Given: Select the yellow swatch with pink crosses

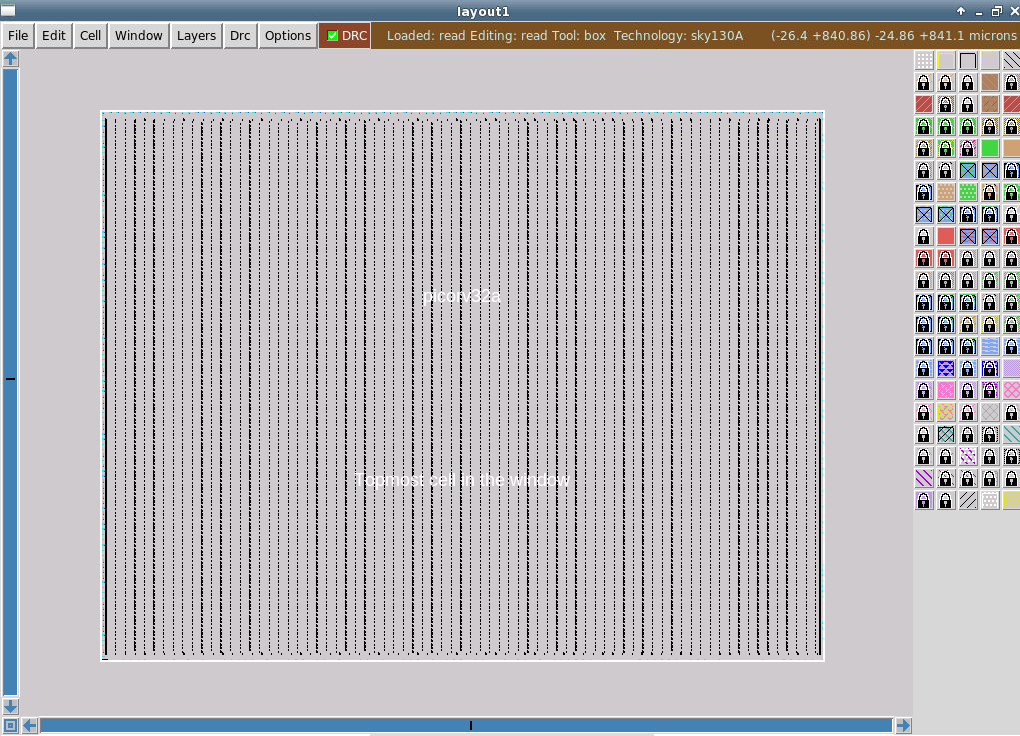Looking at the screenshot, I should [946, 412].
